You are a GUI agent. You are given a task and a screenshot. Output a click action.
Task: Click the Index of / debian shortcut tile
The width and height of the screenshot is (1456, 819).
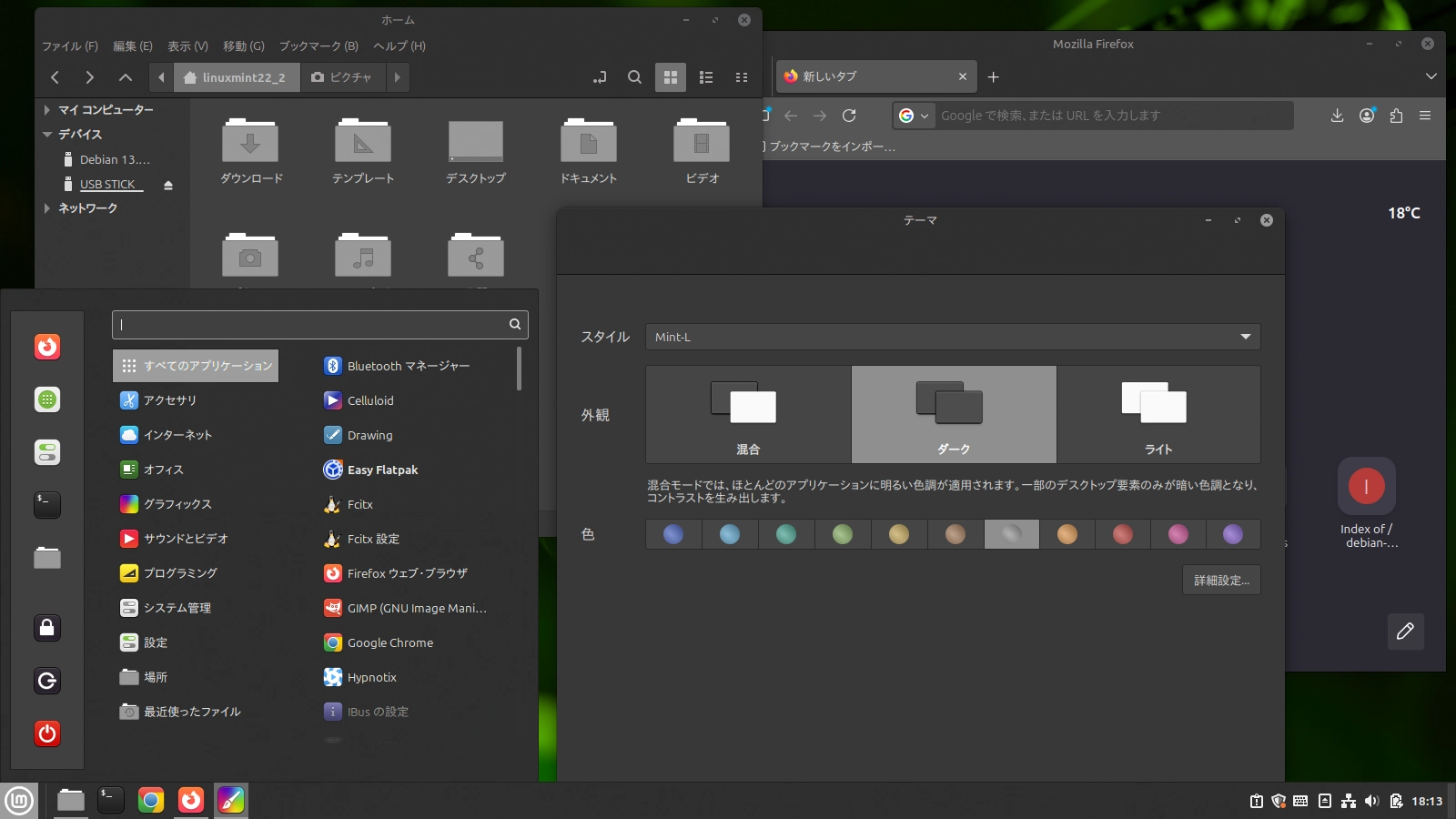coord(1366,503)
